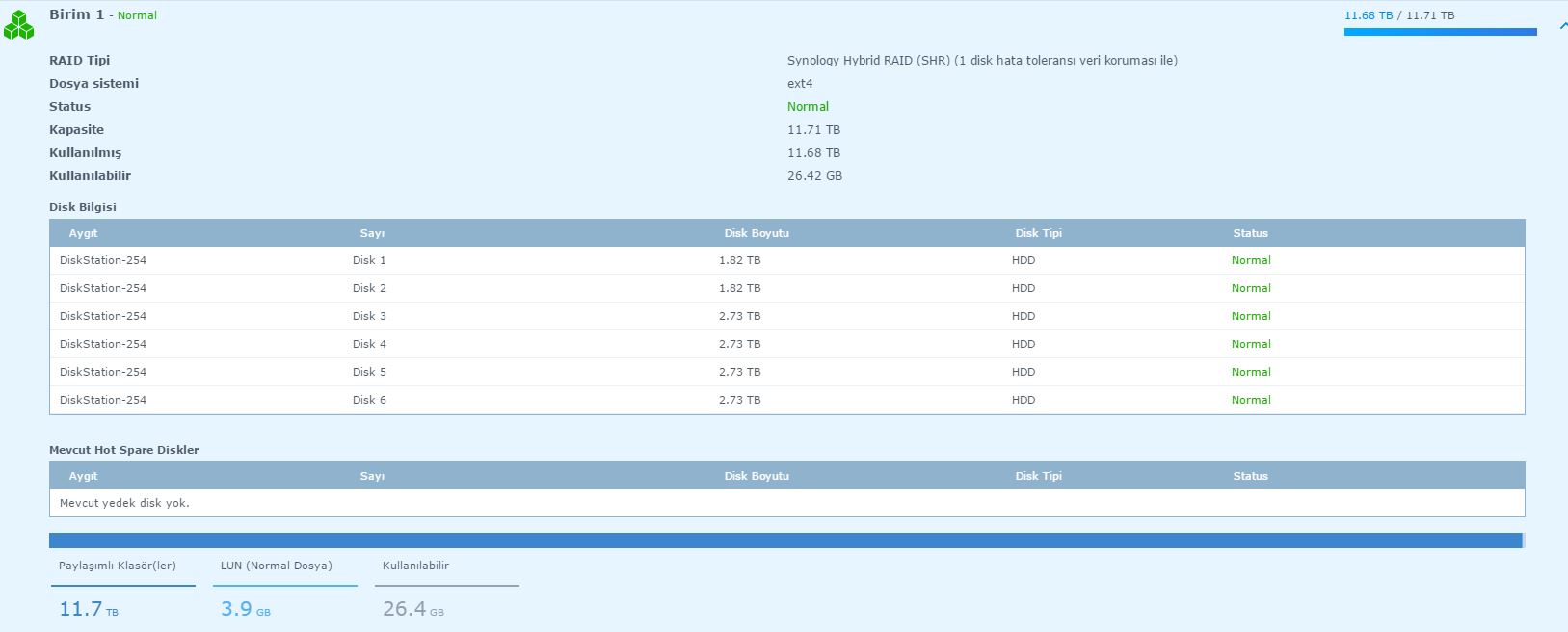Click Paylaşımlı Klasör(ler) usage legend

118,566
